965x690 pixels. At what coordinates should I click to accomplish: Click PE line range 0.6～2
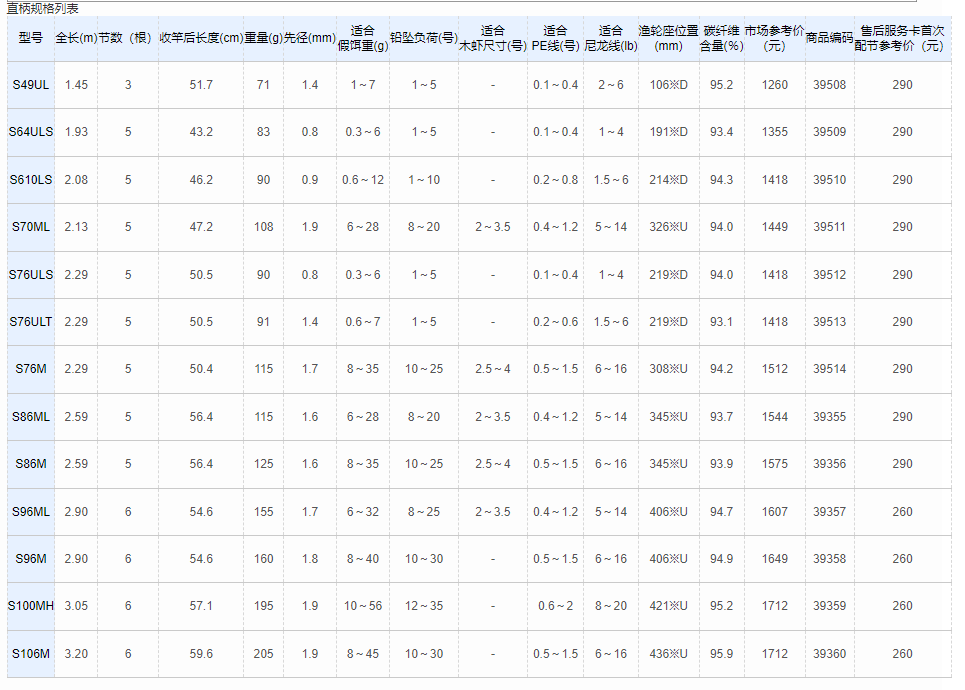coord(556,606)
